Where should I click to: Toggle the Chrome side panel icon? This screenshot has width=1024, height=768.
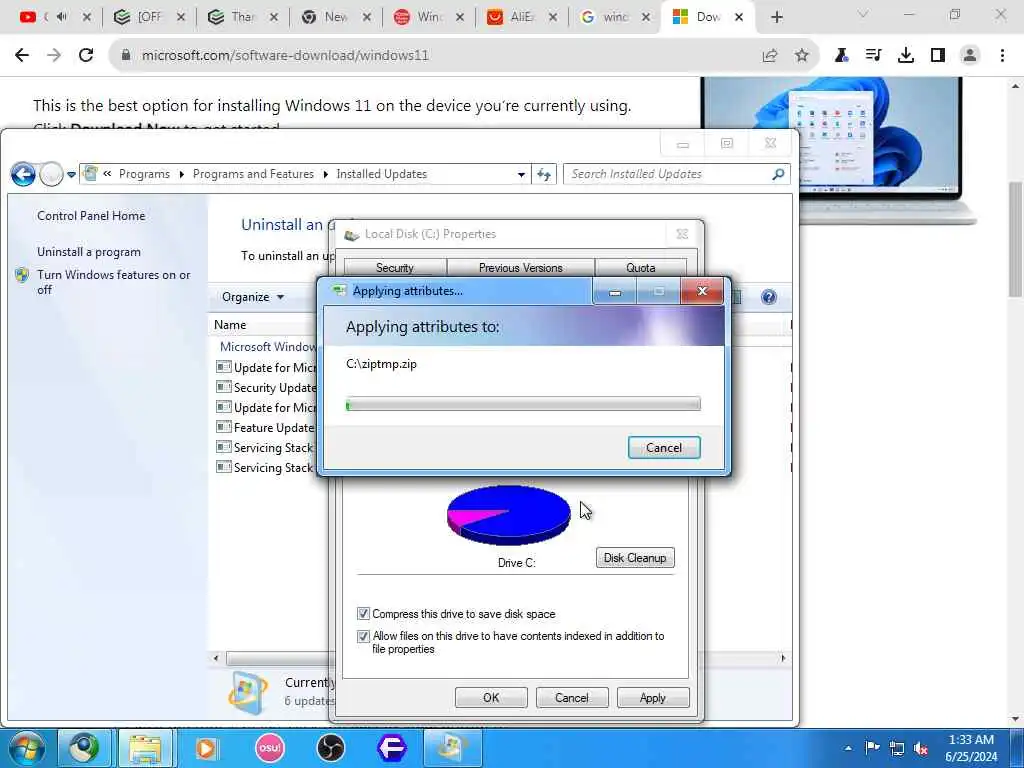click(x=938, y=56)
